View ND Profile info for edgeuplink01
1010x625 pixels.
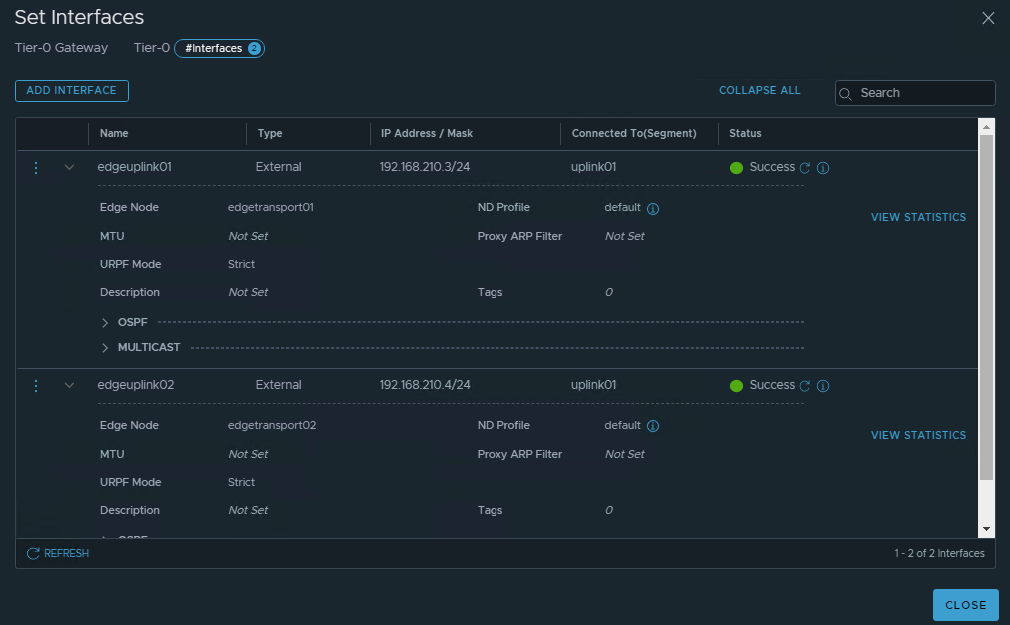(653, 209)
